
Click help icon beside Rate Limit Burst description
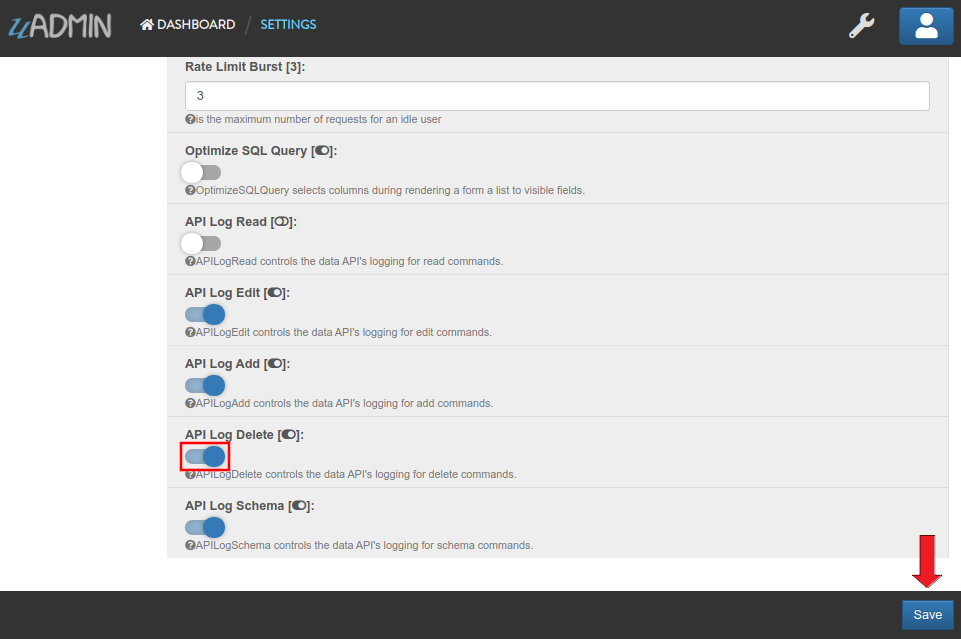[x=190, y=119]
